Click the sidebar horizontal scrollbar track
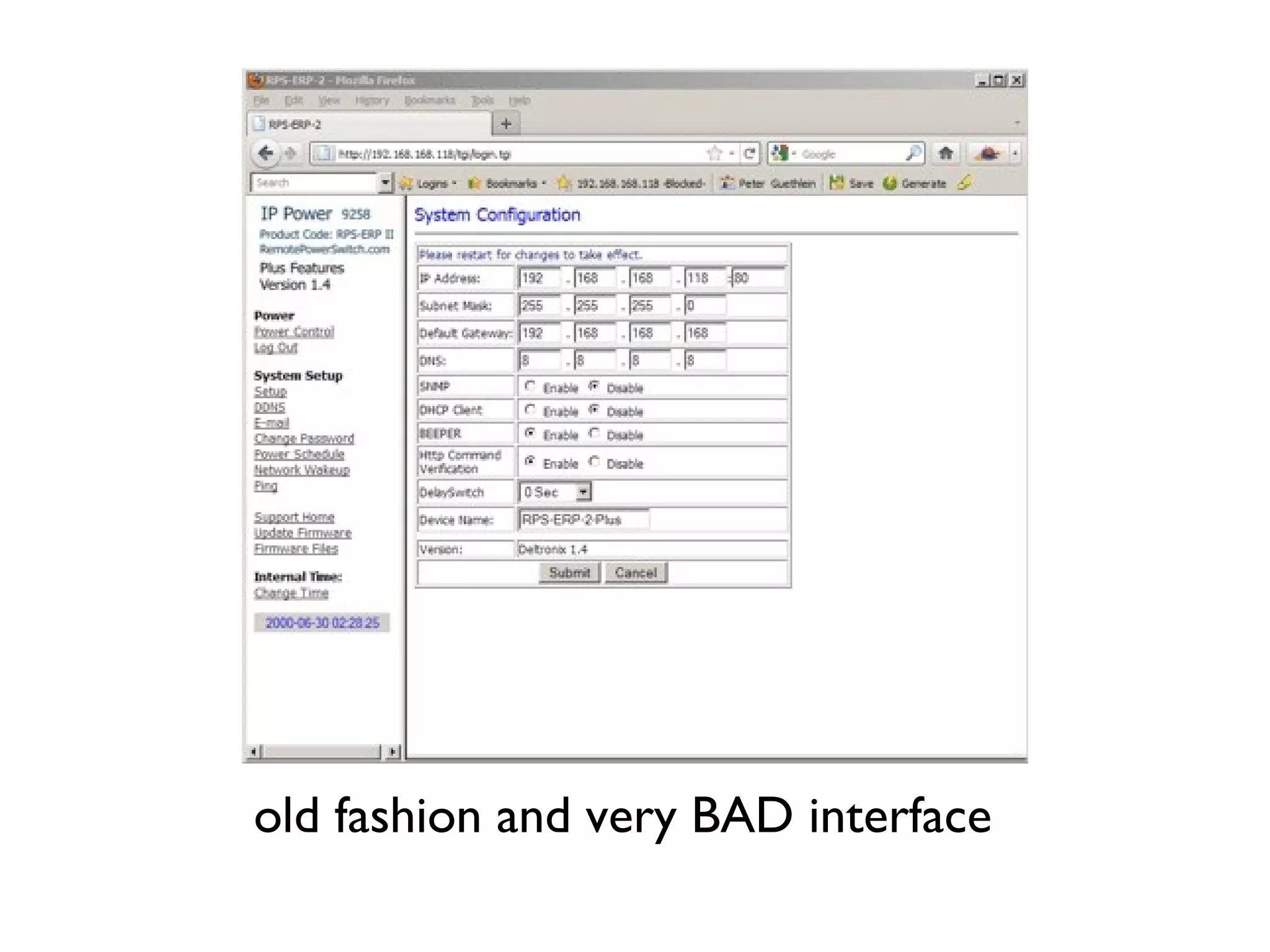 click(x=321, y=752)
